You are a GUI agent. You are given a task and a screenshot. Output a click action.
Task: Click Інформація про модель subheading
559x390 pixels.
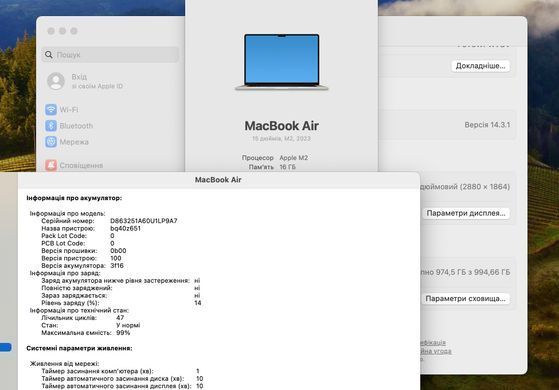point(67,213)
